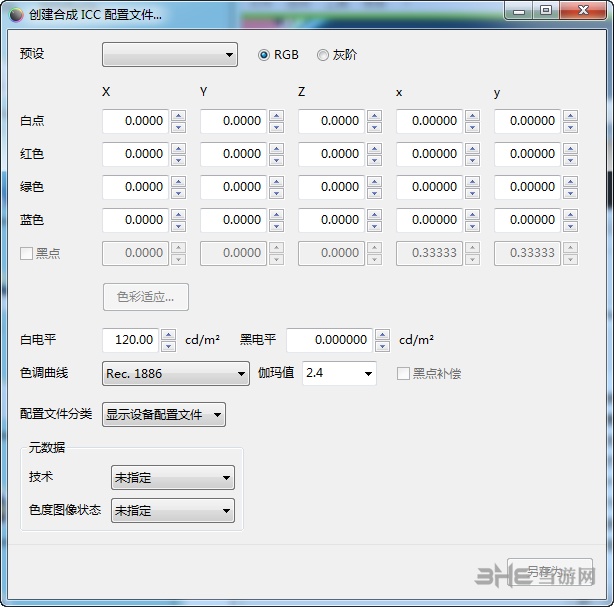Image resolution: width=614 pixels, height=607 pixels.
Task: Open the 色度图像状态 dropdown
Action: click(173, 510)
